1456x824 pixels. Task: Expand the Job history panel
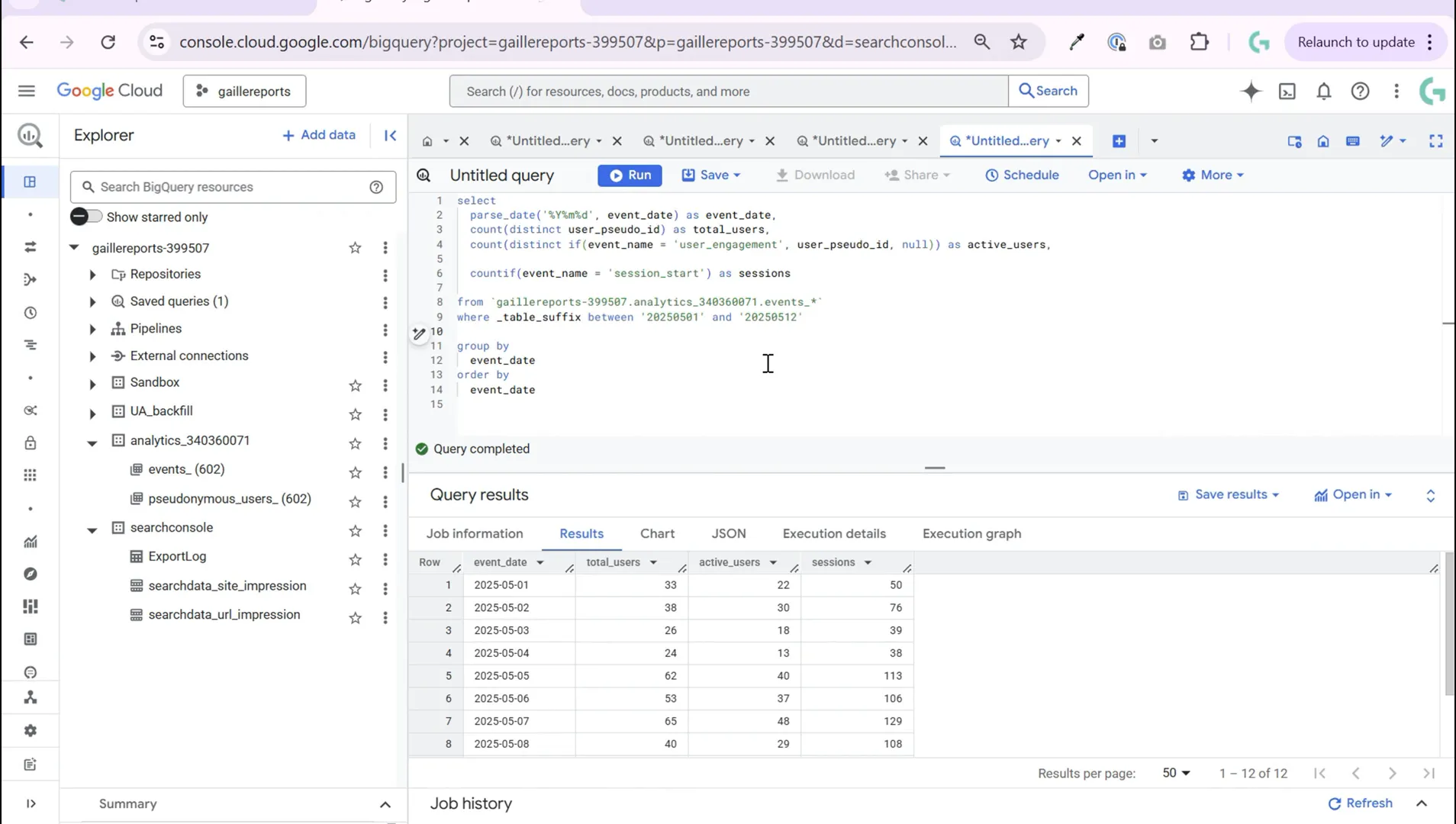pyautogui.click(x=1422, y=803)
